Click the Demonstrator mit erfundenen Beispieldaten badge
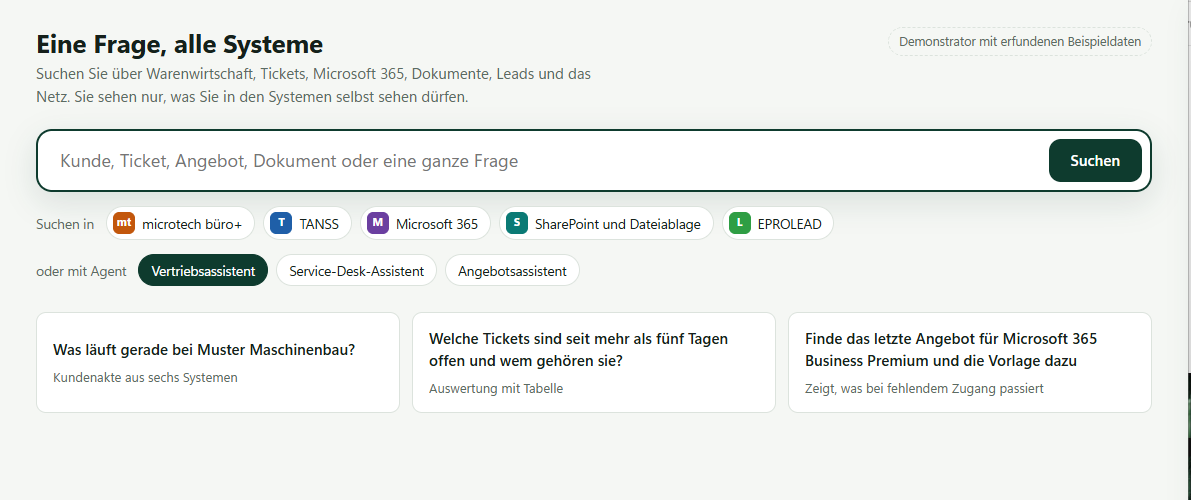Image resolution: width=1191 pixels, height=500 pixels. [x=1020, y=42]
